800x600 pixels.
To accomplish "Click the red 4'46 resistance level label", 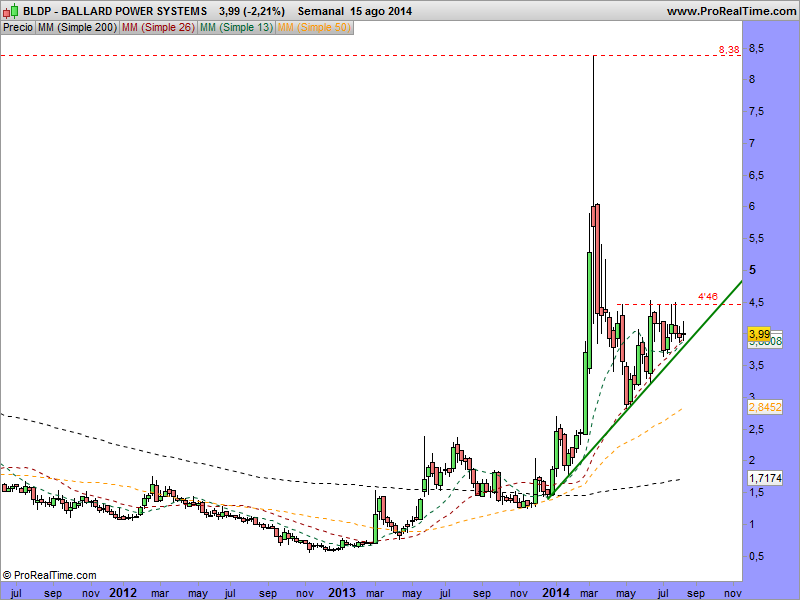I will 708,296.
